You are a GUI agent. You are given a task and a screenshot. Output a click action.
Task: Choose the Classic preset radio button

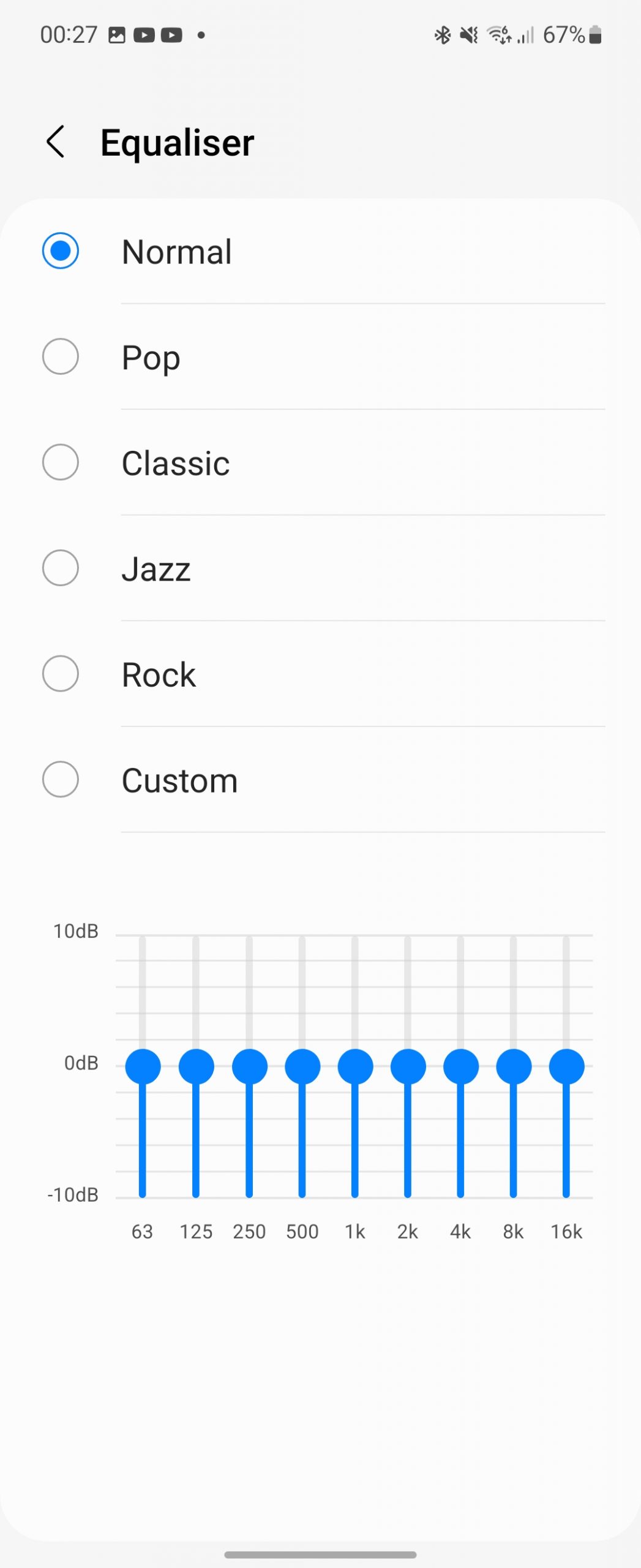pyautogui.click(x=61, y=462)
